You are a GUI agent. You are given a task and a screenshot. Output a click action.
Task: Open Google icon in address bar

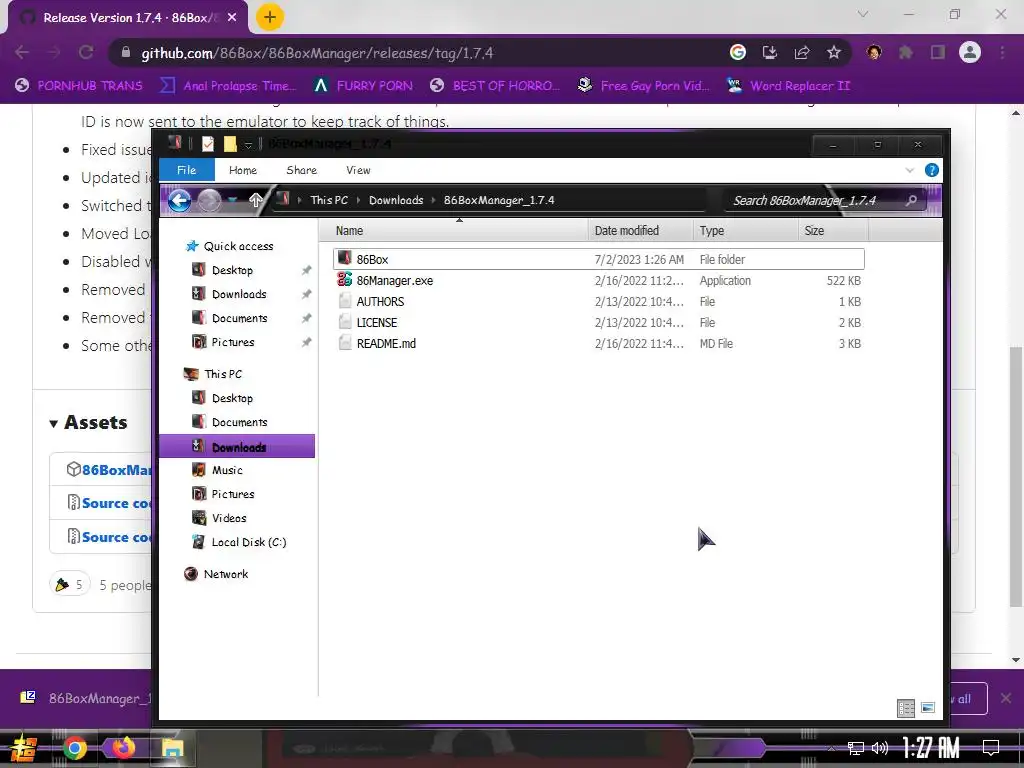738,53
